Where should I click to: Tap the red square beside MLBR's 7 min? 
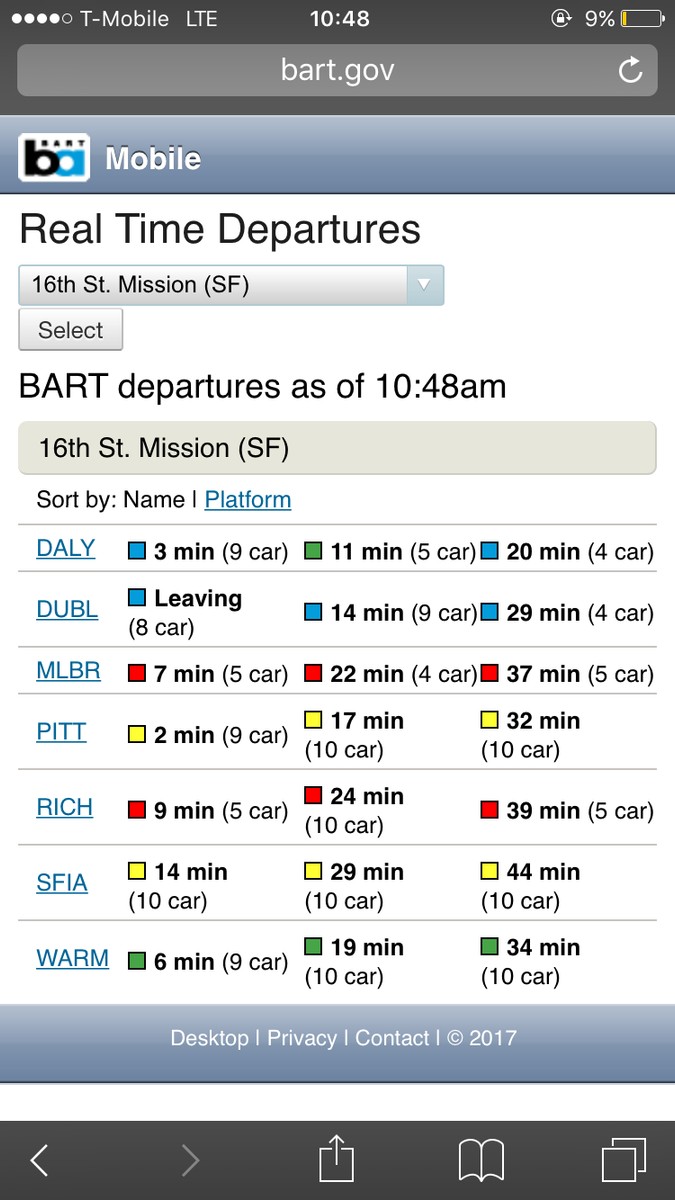[140, 672]
